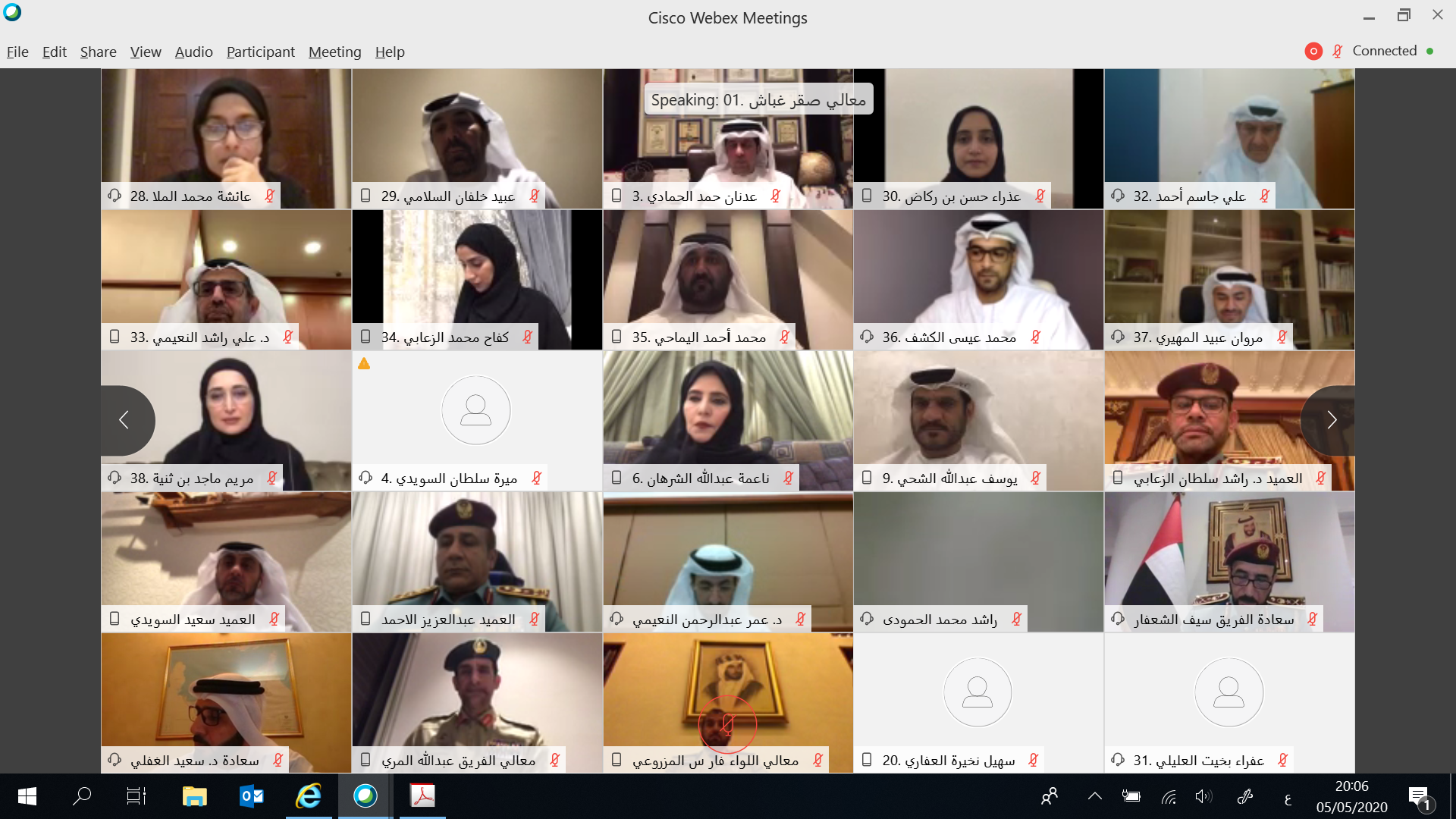
Task: Open Outlook from taskbar
Action: tap(251, 796)
